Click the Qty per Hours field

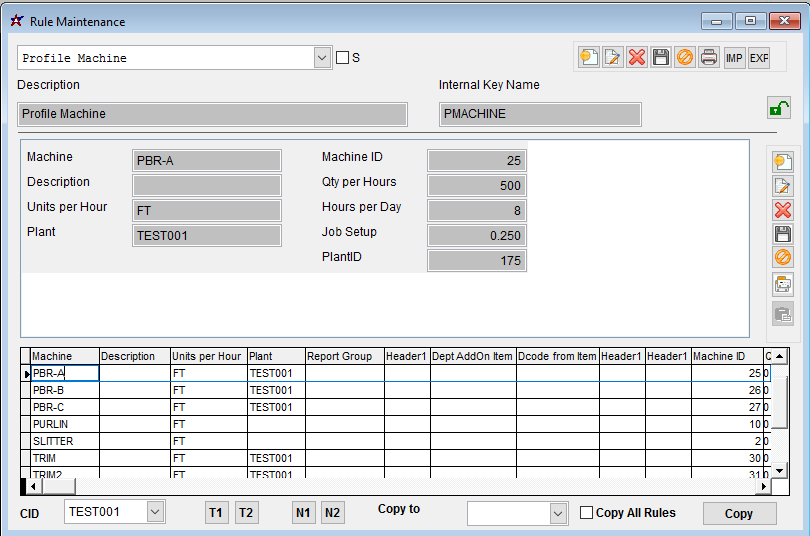tap(476, 185)
